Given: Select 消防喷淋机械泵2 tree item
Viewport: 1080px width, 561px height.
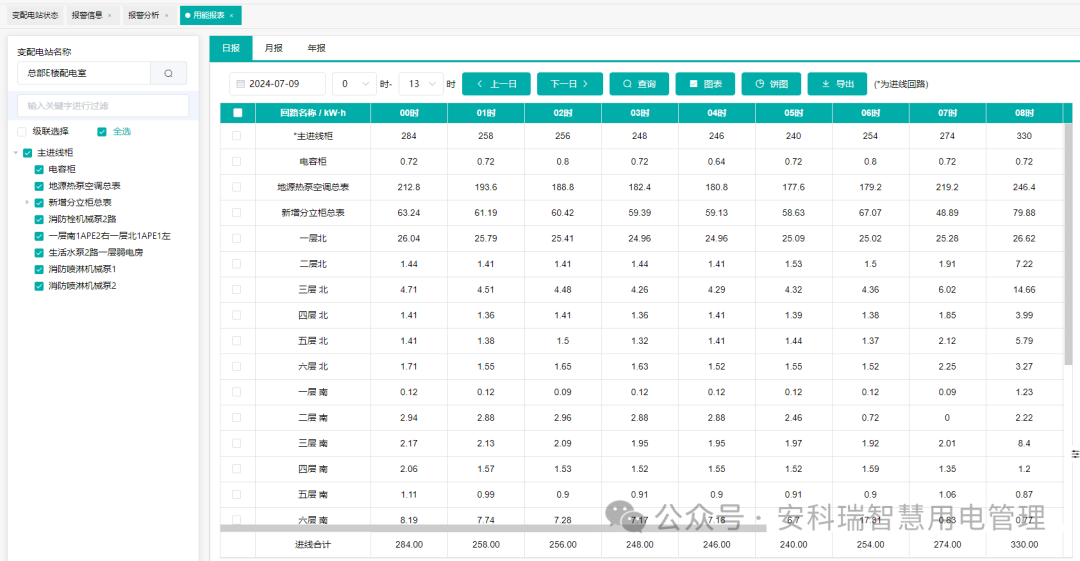Looking at the screenshot, I should point(82,286).
